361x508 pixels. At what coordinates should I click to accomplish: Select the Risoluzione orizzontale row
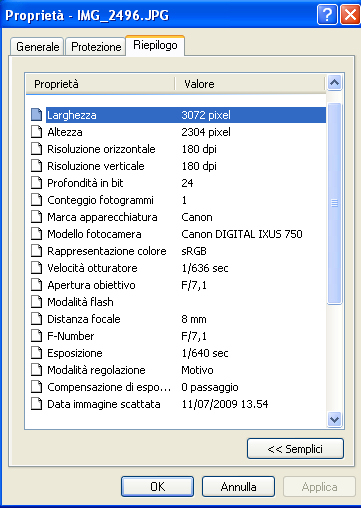pos(178,149)
